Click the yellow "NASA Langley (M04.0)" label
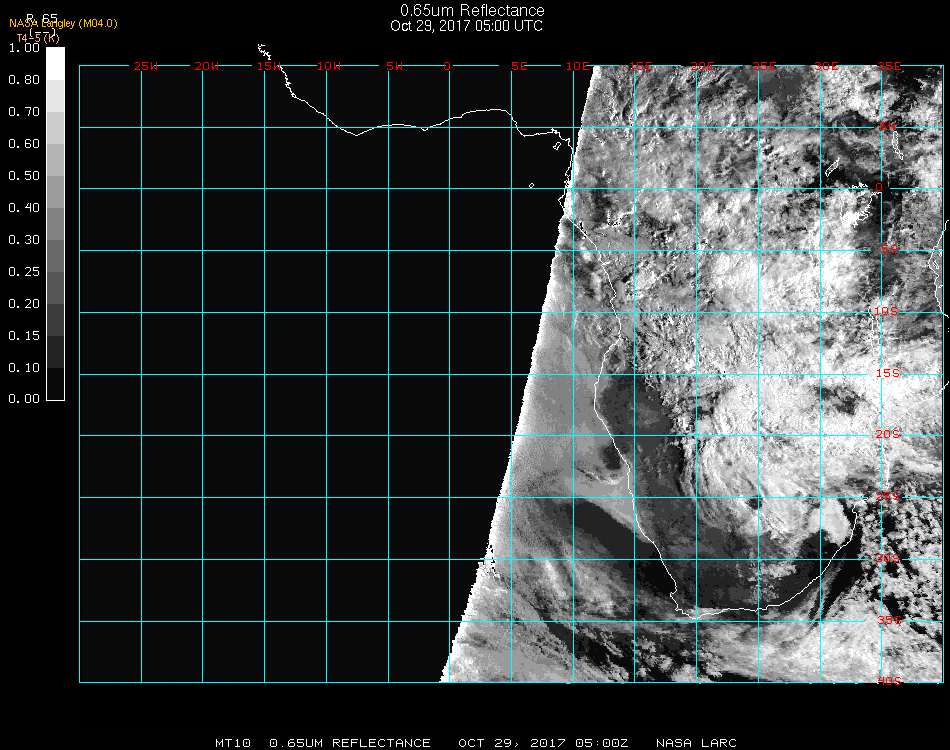 click(x=63, y=23)
